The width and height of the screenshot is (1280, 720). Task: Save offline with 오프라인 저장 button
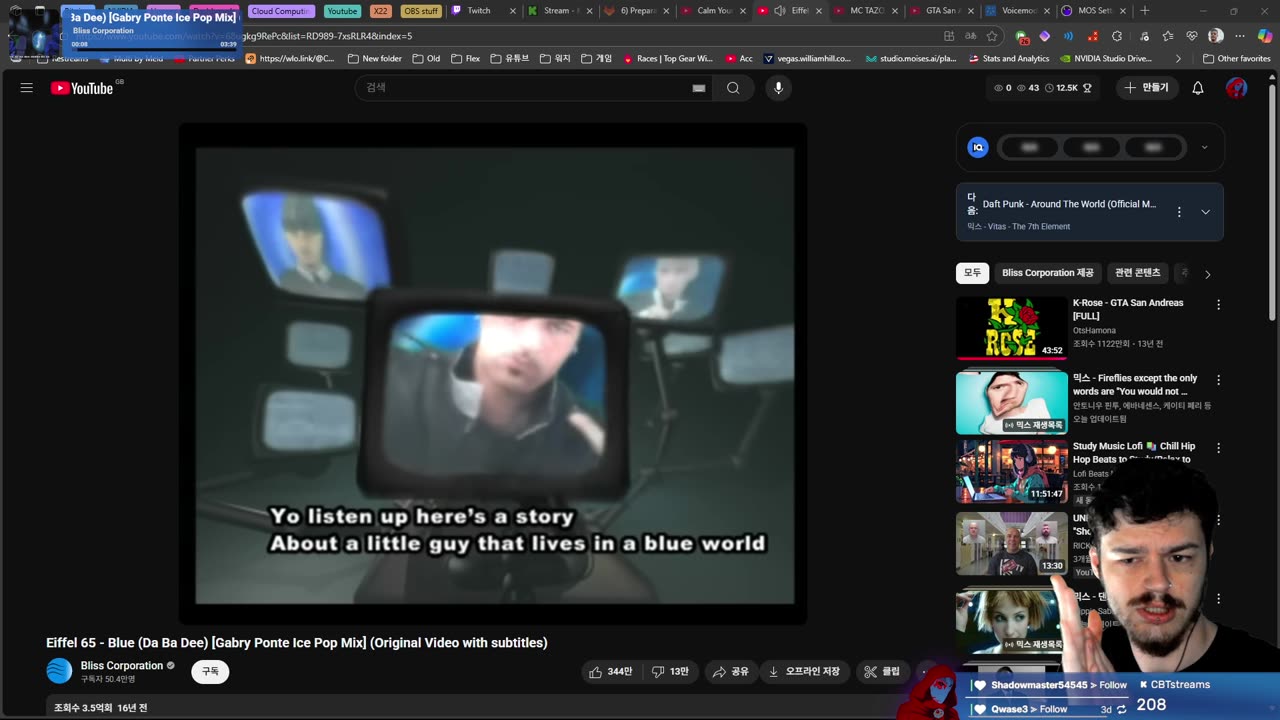(x=805, y=672)
